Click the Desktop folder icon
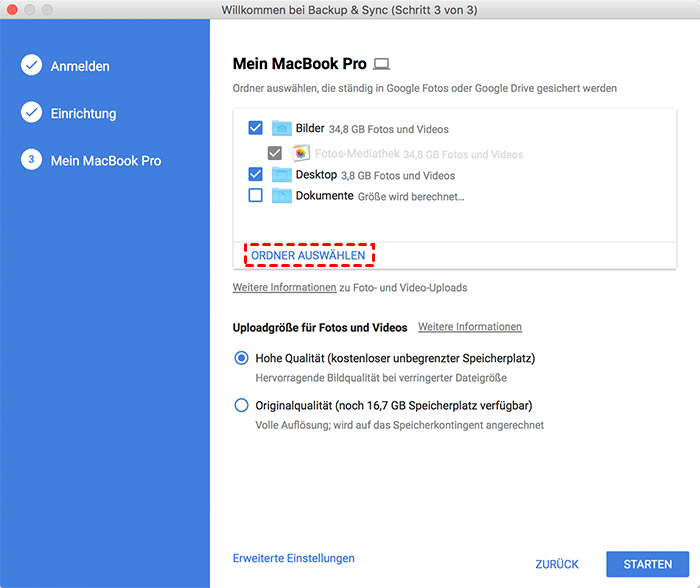 282,174
